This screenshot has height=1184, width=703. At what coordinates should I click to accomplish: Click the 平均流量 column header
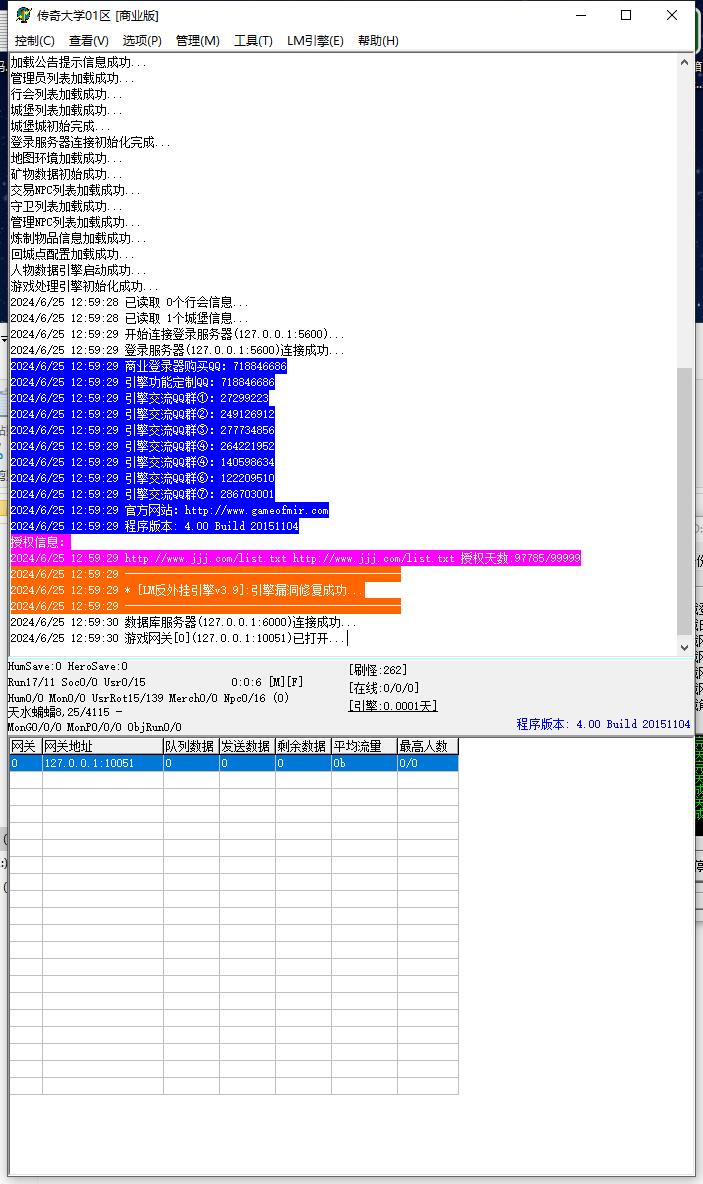pos(364,746)
